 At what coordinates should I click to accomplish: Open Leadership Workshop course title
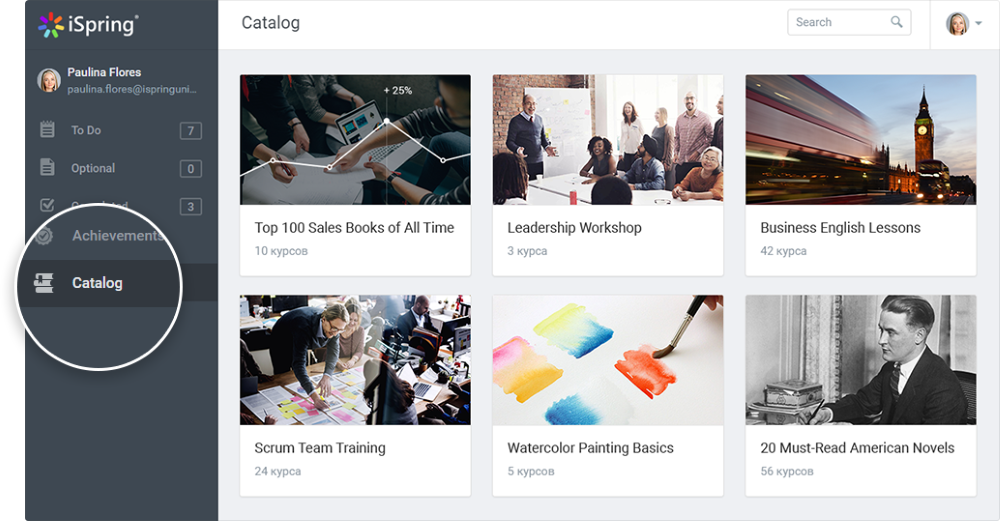(x=574, y=228)
